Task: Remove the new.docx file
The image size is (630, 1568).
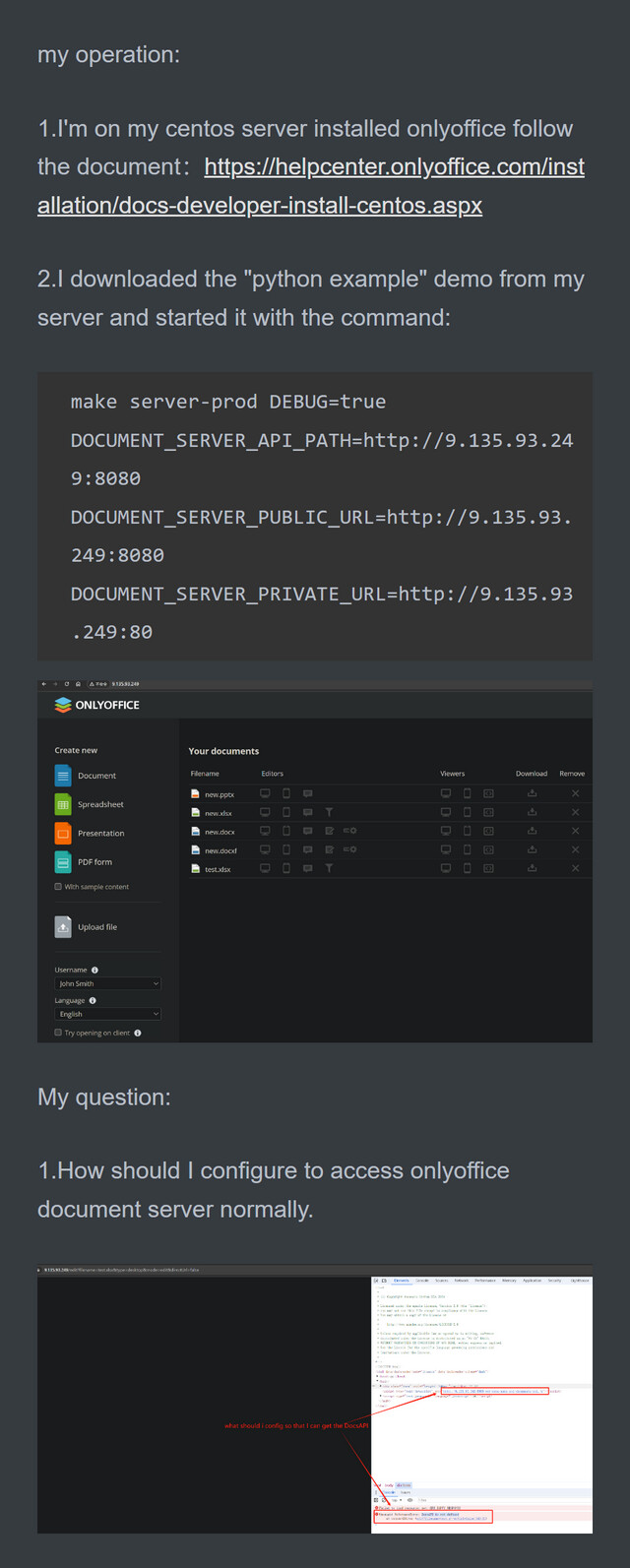Action: [576, 831]
